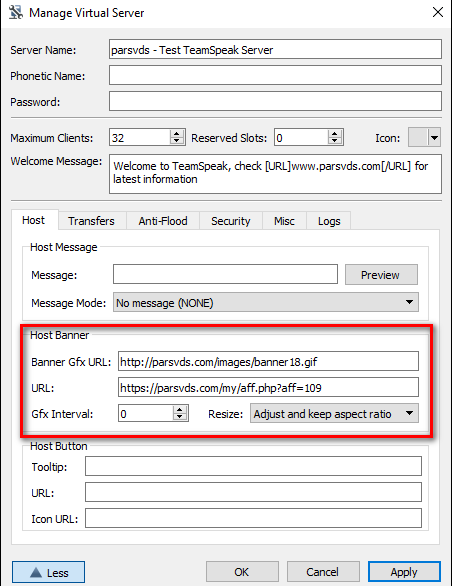Decrease Gfx Interval with down arrow
Viewport: 452px width, 586px height.
[x=179, y=417]
